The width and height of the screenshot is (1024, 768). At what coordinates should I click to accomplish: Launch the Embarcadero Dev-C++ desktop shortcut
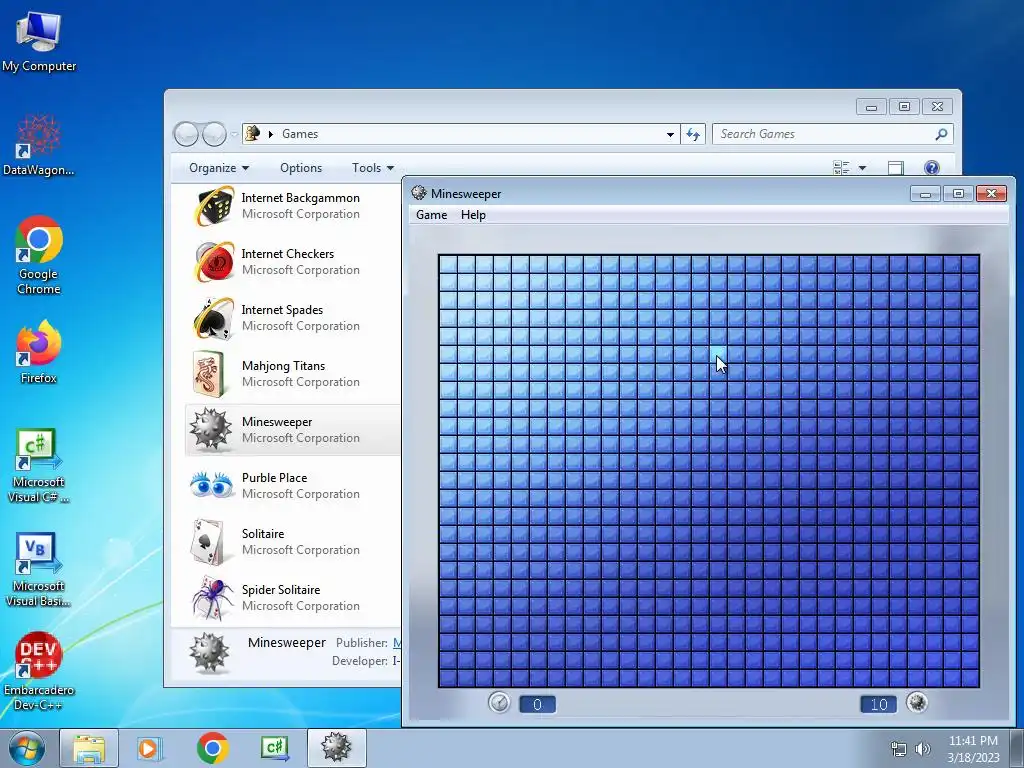click(x=39, y=671)
